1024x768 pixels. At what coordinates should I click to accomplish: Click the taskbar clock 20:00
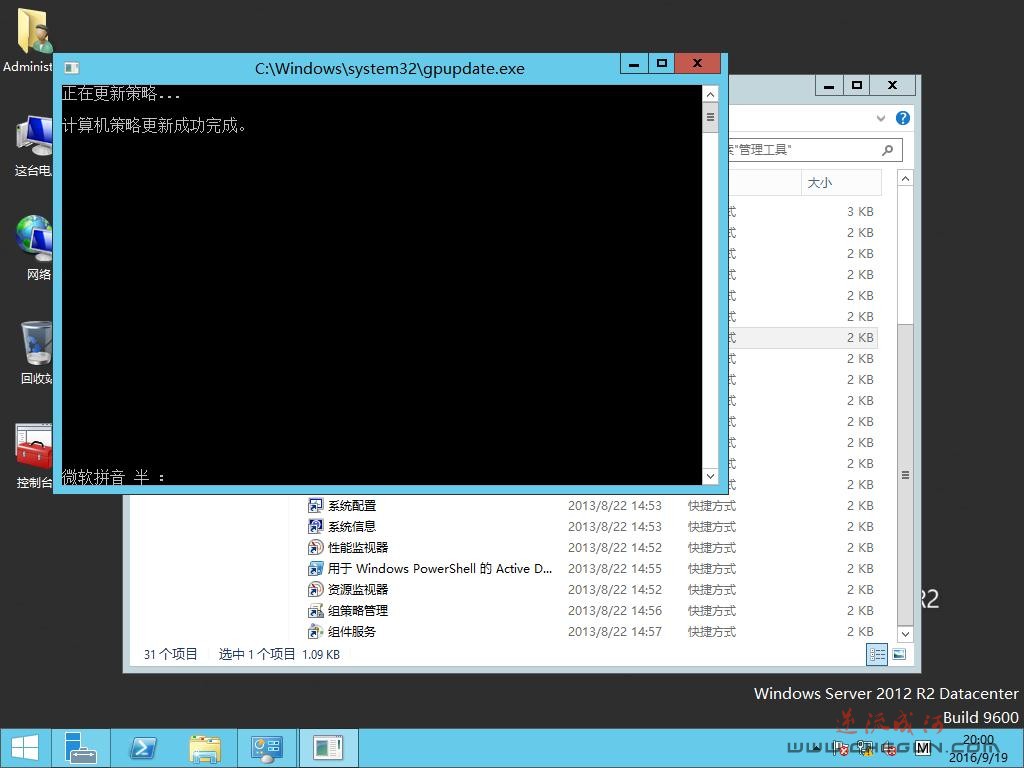978,740
